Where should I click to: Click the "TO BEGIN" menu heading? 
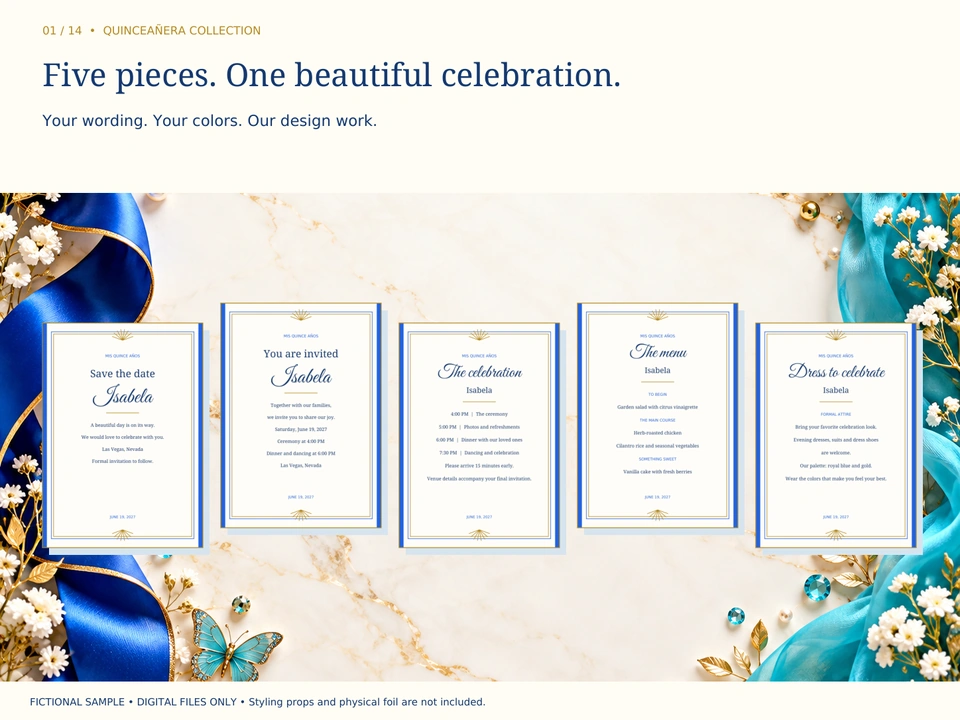(657, 394)
